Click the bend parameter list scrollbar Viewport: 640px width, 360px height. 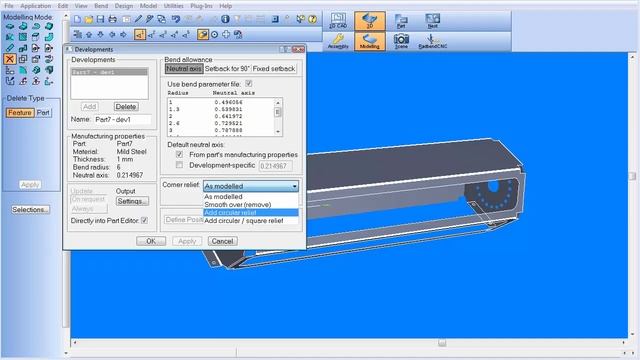point(278,117)
